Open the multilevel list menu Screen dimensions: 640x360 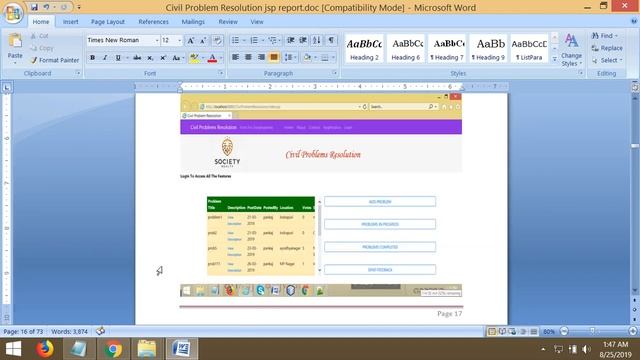273,40
